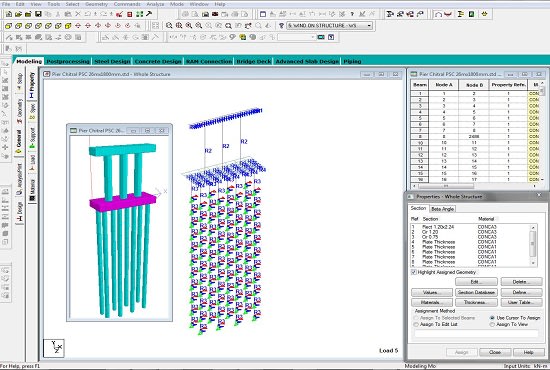The width and height of the screenshot is (550, 370).
Task: Click the blue square icon after teal icon
Action: pos(331,37)
